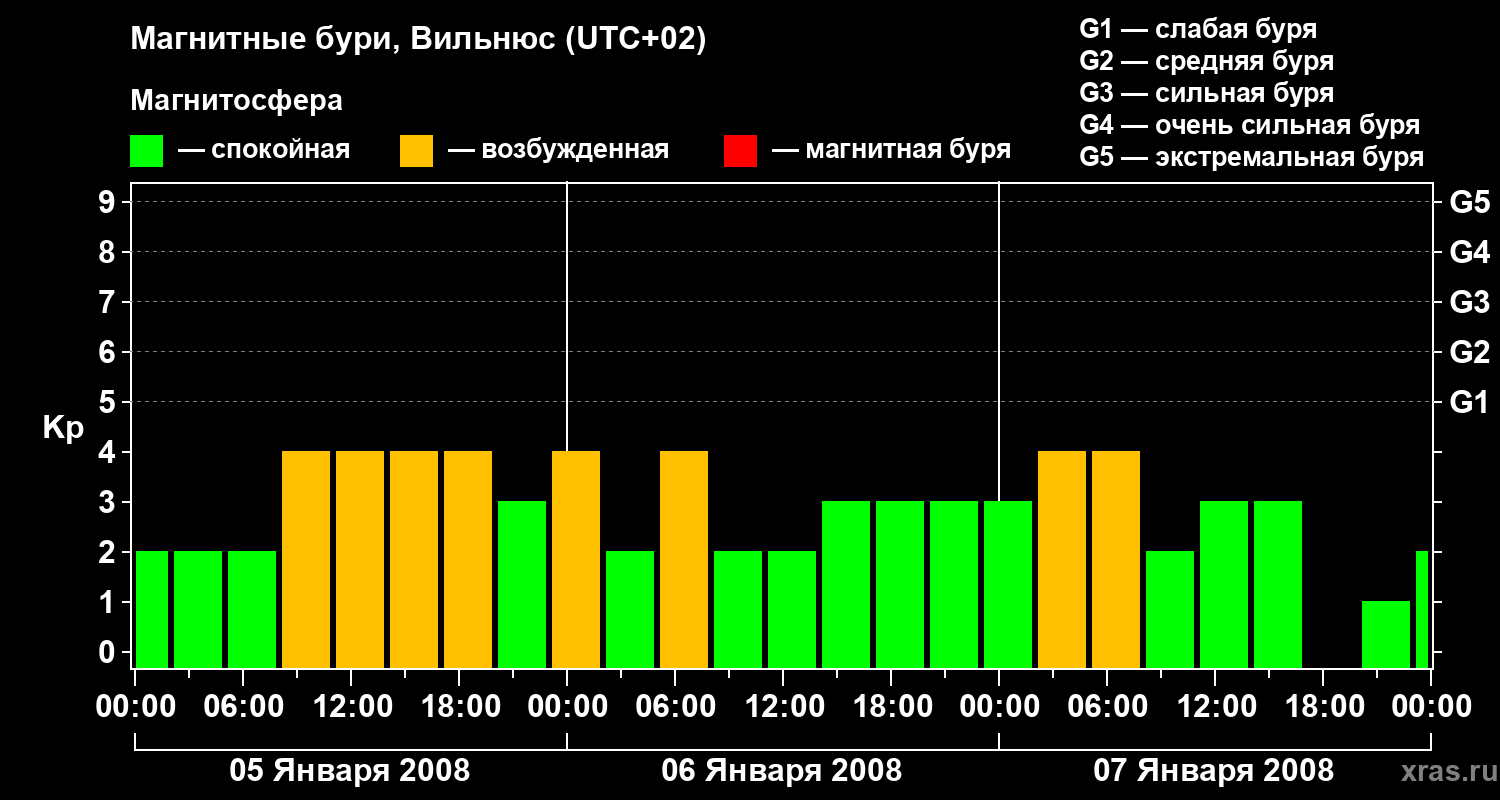The width and height of the screenshot is (1500, 800).
Task: Click the '12:00' time label under 05 Января
Action: tap(351, 707)
